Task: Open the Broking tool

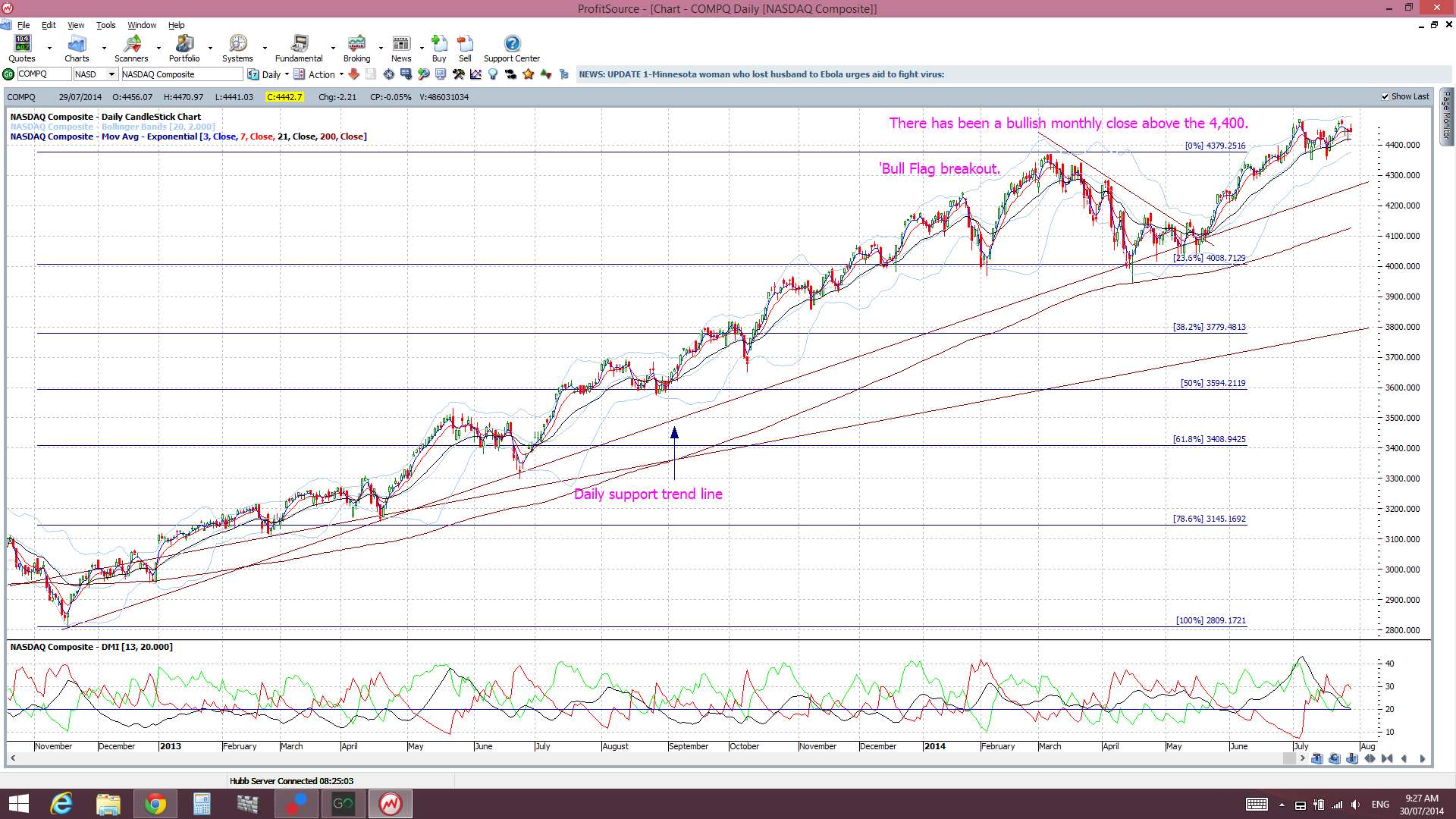Action: tap(356, 49)
